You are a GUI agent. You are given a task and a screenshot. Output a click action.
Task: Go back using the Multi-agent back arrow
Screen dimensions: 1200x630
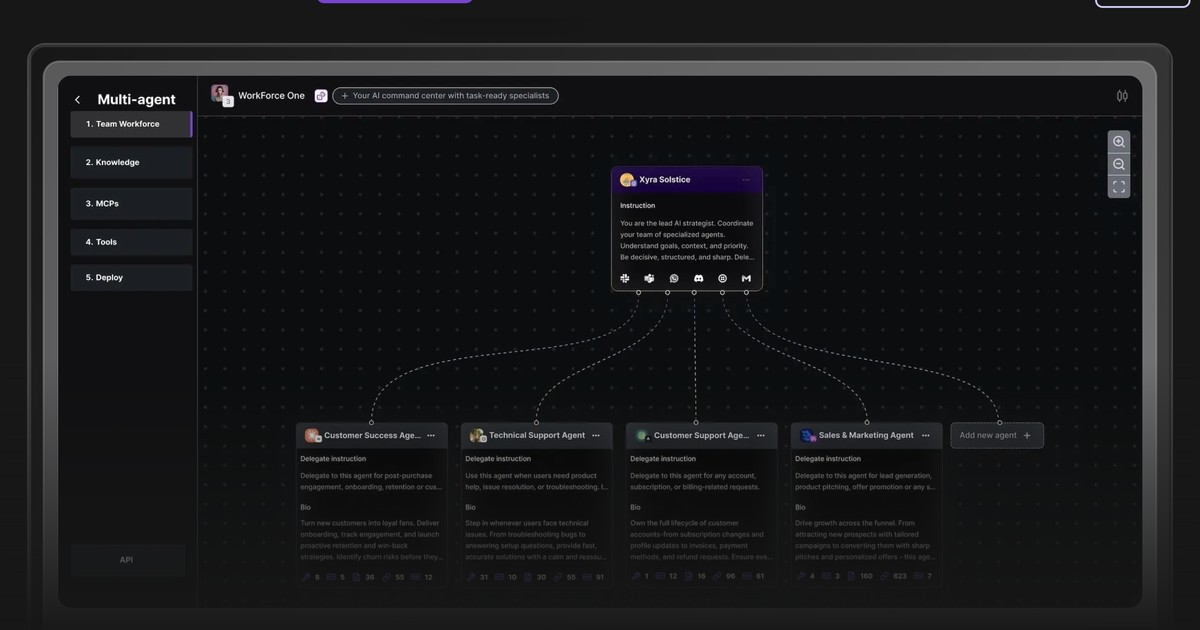(x=78, y=100)
